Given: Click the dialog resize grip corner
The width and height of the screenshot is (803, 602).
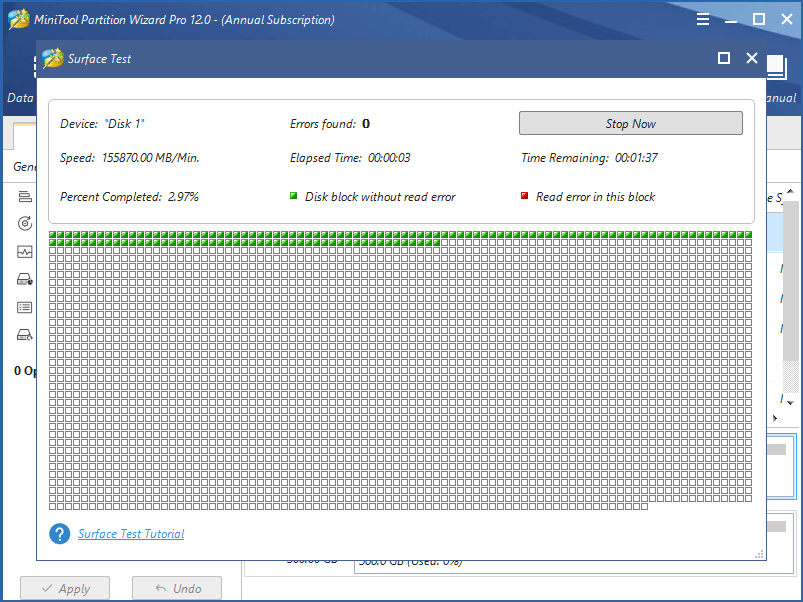Looking at the screenshot, I should tap(759, 554).
